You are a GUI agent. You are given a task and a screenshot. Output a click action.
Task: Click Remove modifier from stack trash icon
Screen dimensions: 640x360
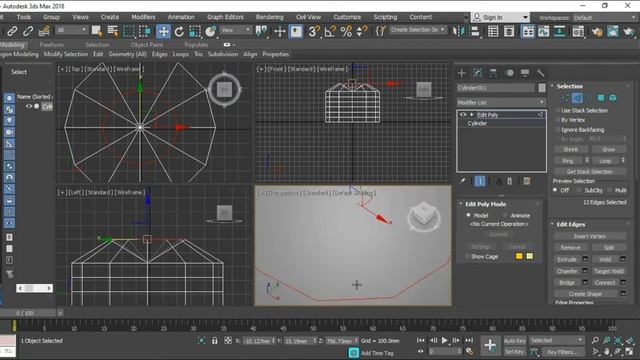click(509, 181)
